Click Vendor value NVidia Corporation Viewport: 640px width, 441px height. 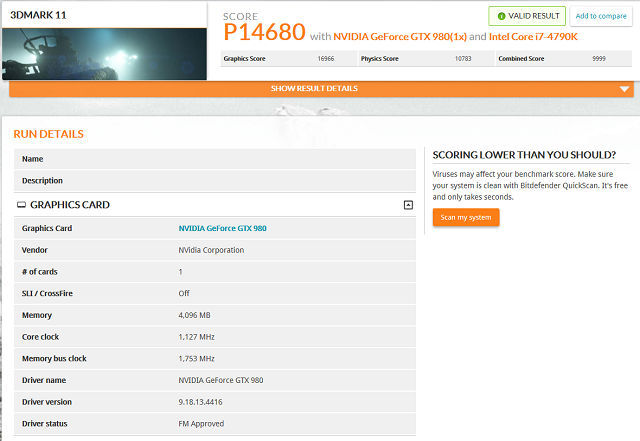pos(211,250)
